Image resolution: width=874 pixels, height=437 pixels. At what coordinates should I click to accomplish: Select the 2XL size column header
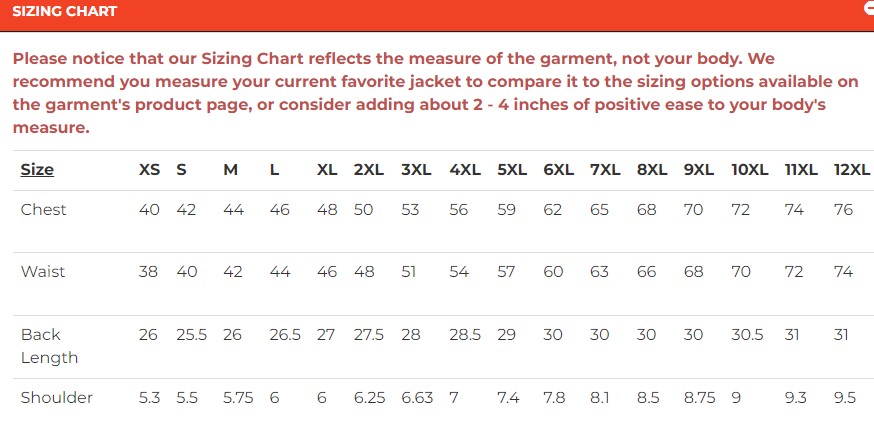369,170
